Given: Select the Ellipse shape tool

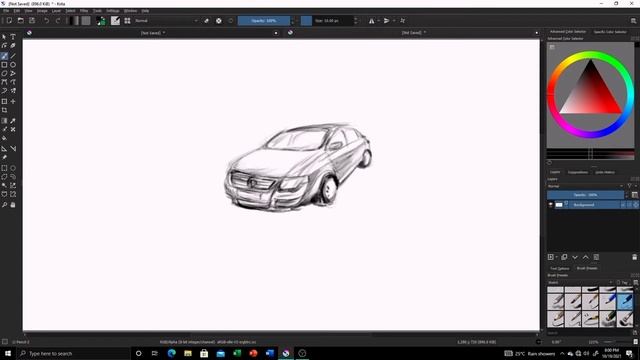Looking at the screenshot, I should click(x=13, y=65).
